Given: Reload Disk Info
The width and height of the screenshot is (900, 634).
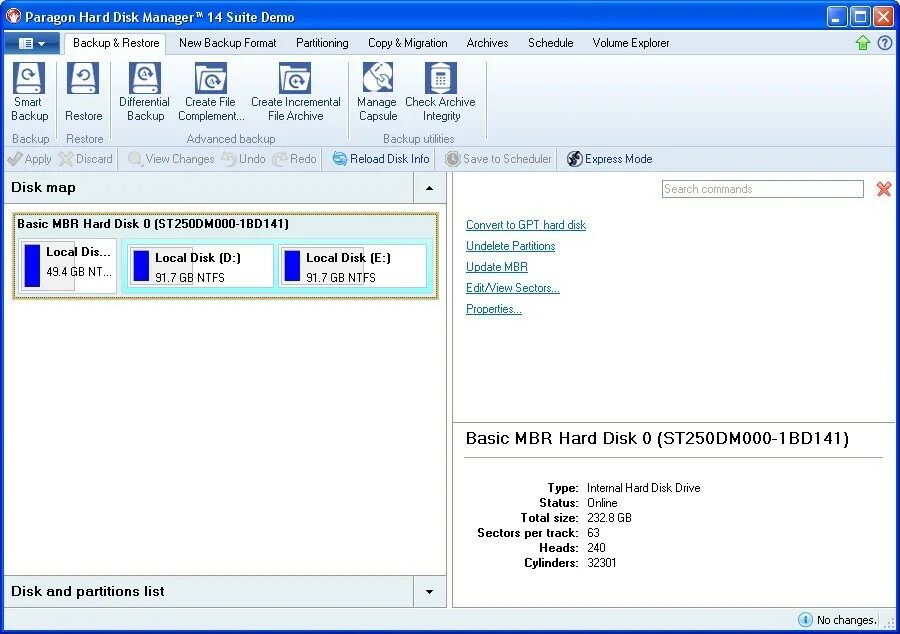Looking at the screenshot, I should point(381,159).
